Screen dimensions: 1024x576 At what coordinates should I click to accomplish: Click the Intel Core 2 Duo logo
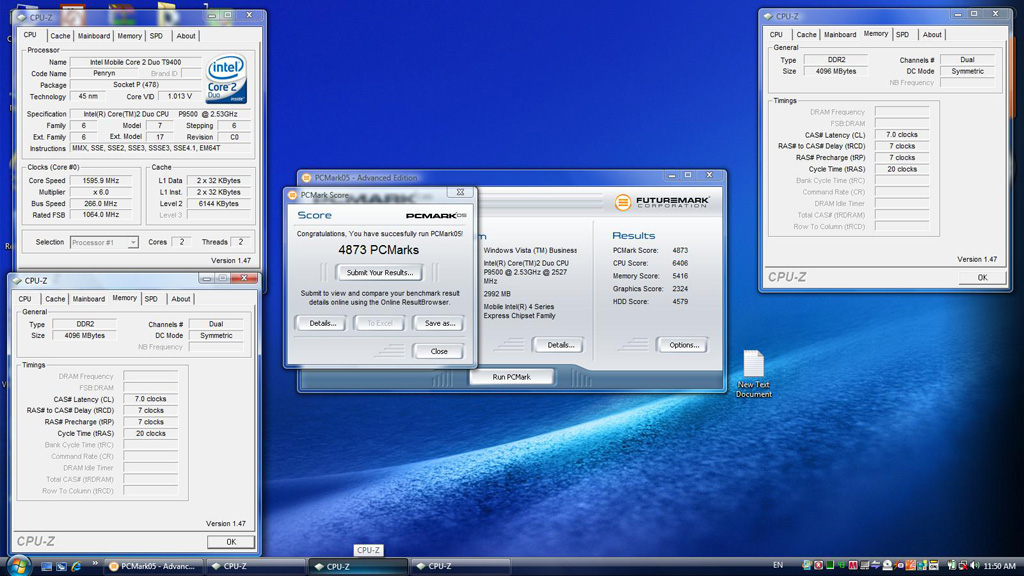[x=226, y=78]
